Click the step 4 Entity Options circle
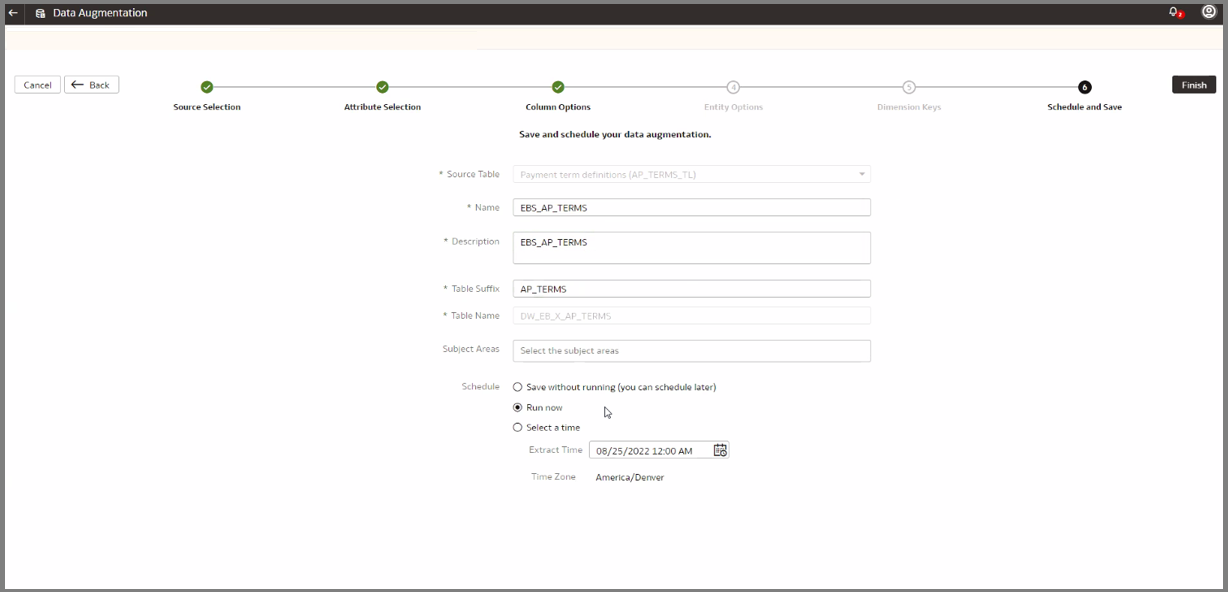 (733, 87)
